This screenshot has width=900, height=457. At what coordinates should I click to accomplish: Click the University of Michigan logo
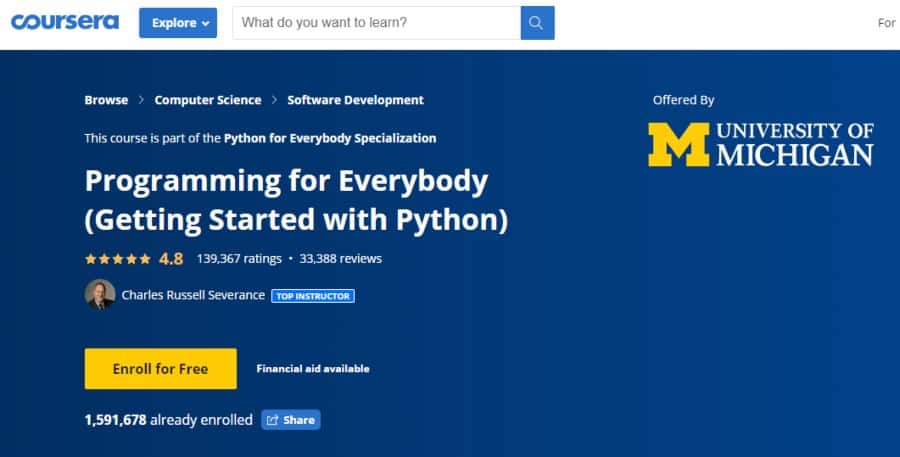[761, 145]
